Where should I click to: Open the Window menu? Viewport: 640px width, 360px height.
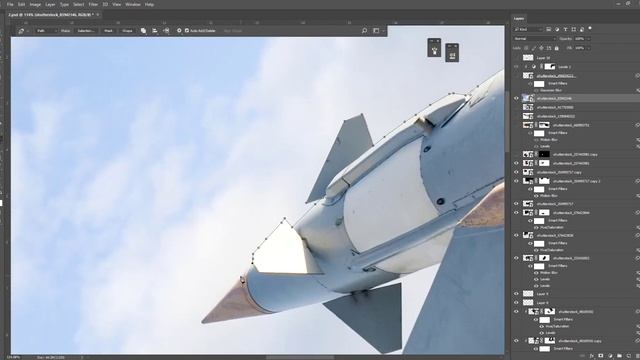pos(133,4)
